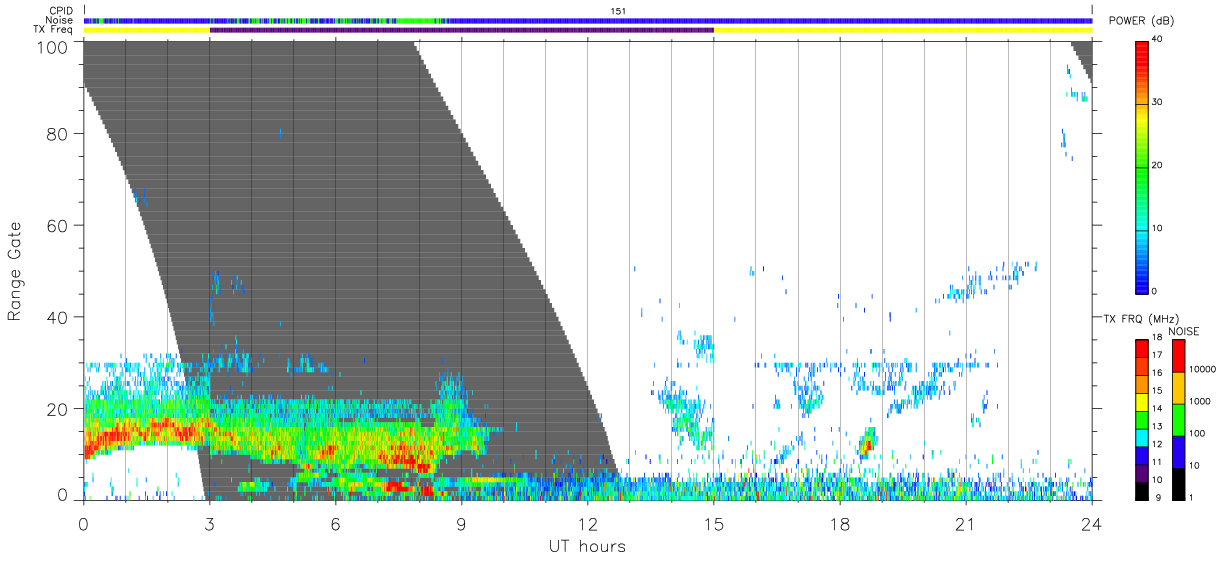The width and height of the screenshot is (1228, 567).
Task: Click the purple band in TX FRQ colorbar
Action: pos(1142,472)
